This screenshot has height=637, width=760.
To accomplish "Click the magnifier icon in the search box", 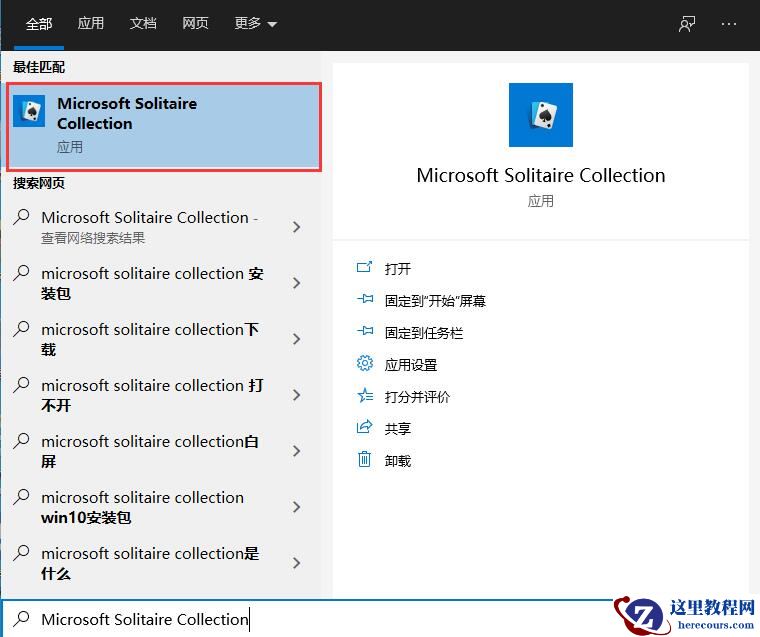I will pos(21,619).
